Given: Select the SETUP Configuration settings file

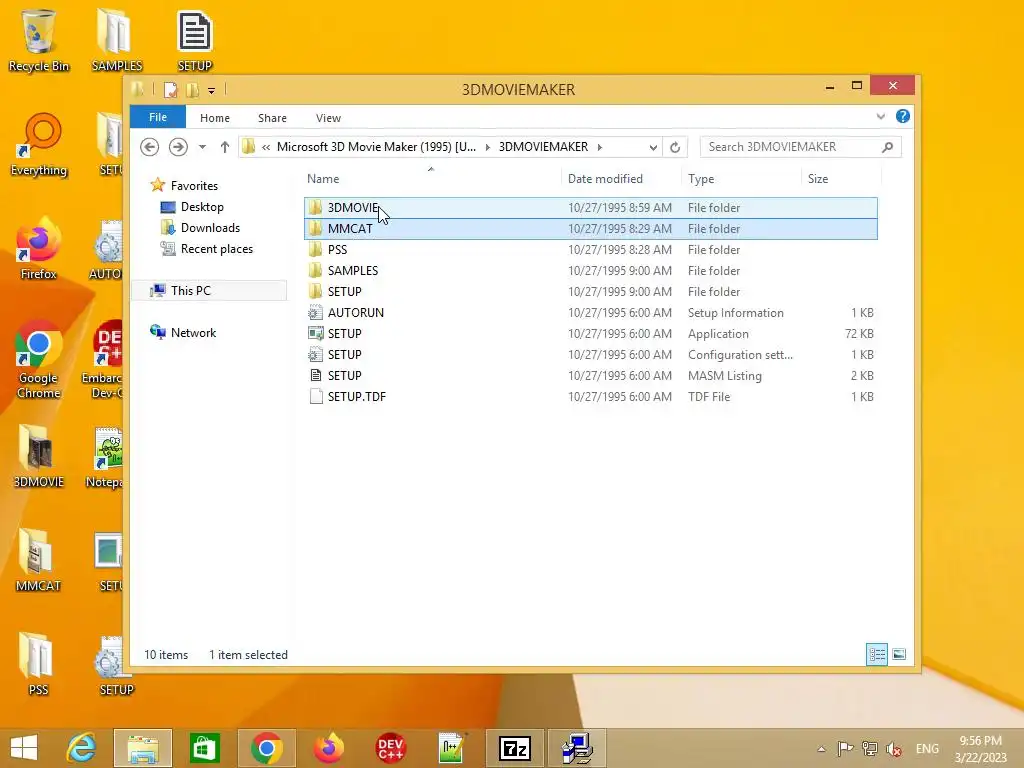Looking at the screenshot, I should coord(590,355).
